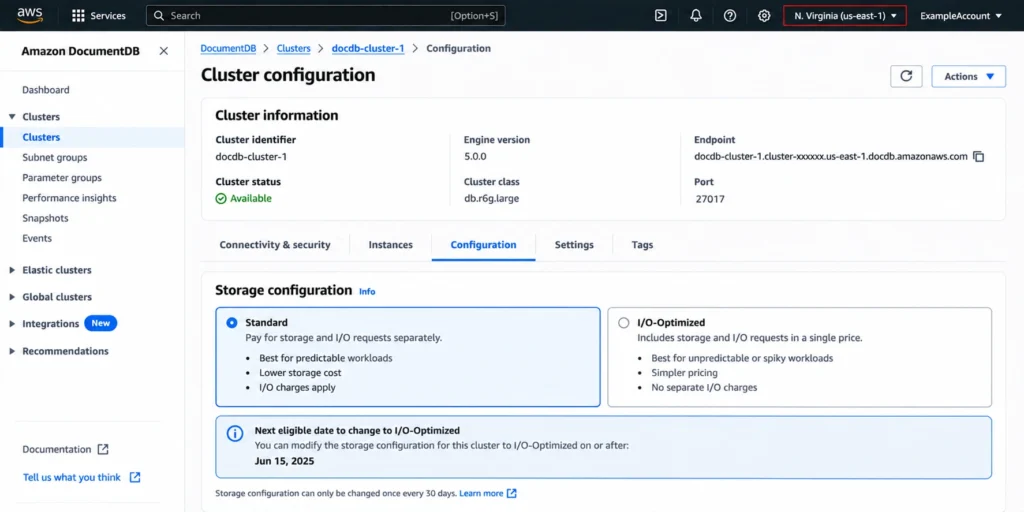This screenshot has width=1024, height=512.
Task: Open the settings gear icon
Action: [764, 16]
